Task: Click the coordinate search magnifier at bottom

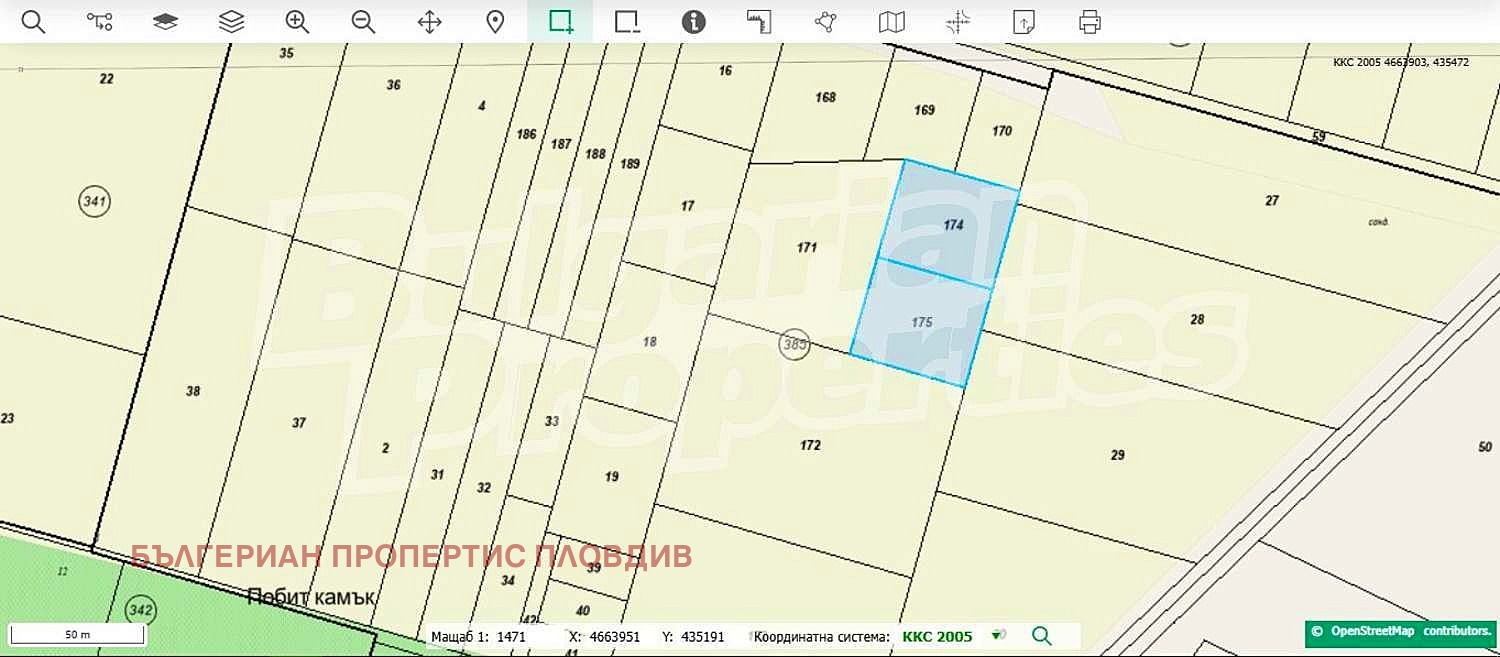Action: [x=1041, y=636]
